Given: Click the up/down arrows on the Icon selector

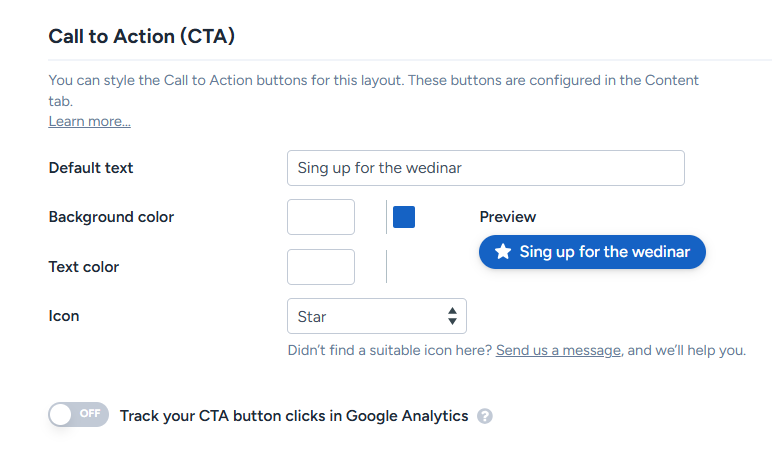Looking at the screenshot, I should pyautogui.click(x=452, y=316).
